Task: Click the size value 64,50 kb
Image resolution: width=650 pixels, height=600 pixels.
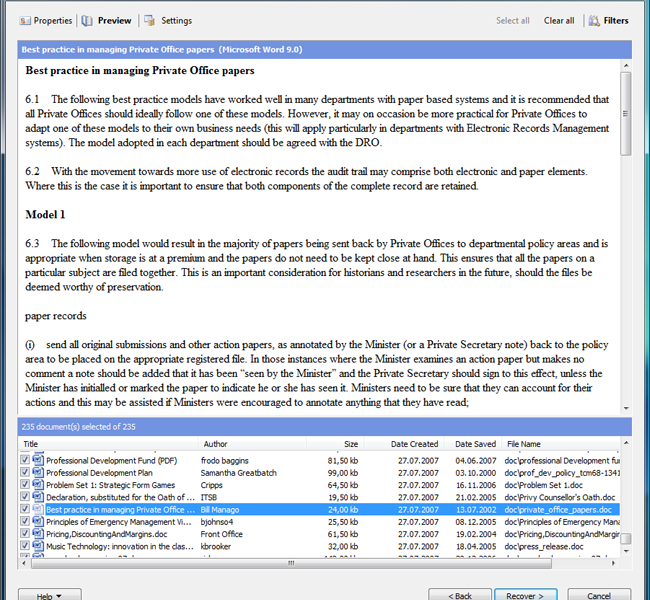Action: 343,485
